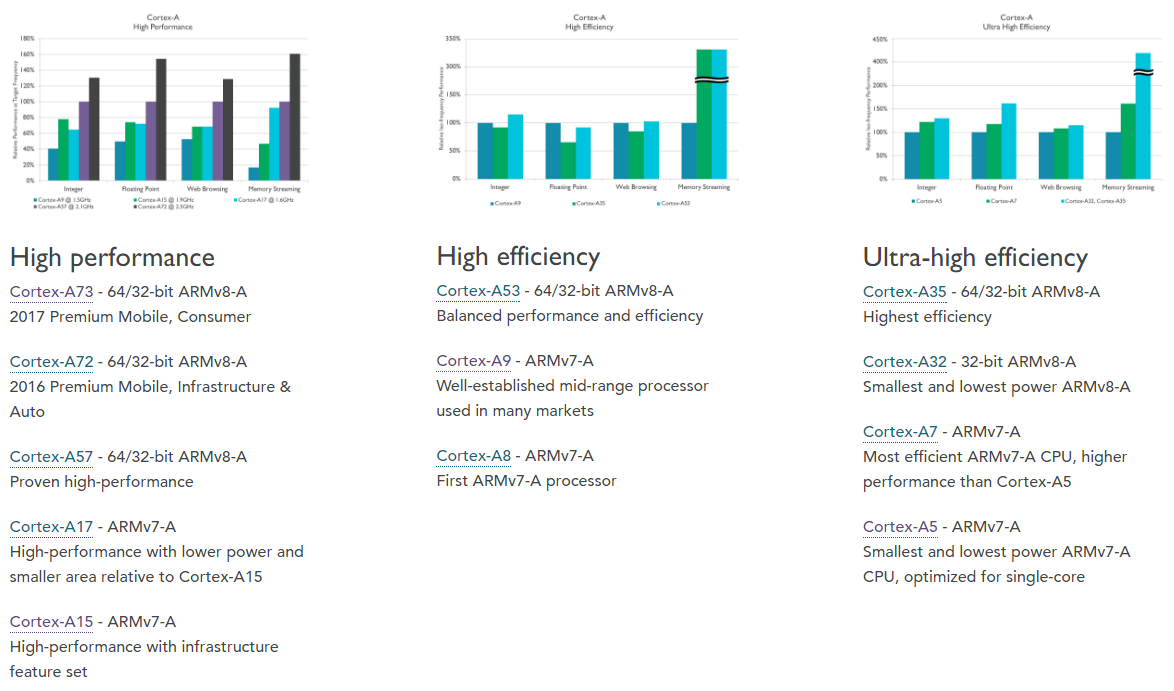This screenshot has height=691, width=1174.
Task: Click the High Efficiency bar chart image
Action: [x=589, y=110]
